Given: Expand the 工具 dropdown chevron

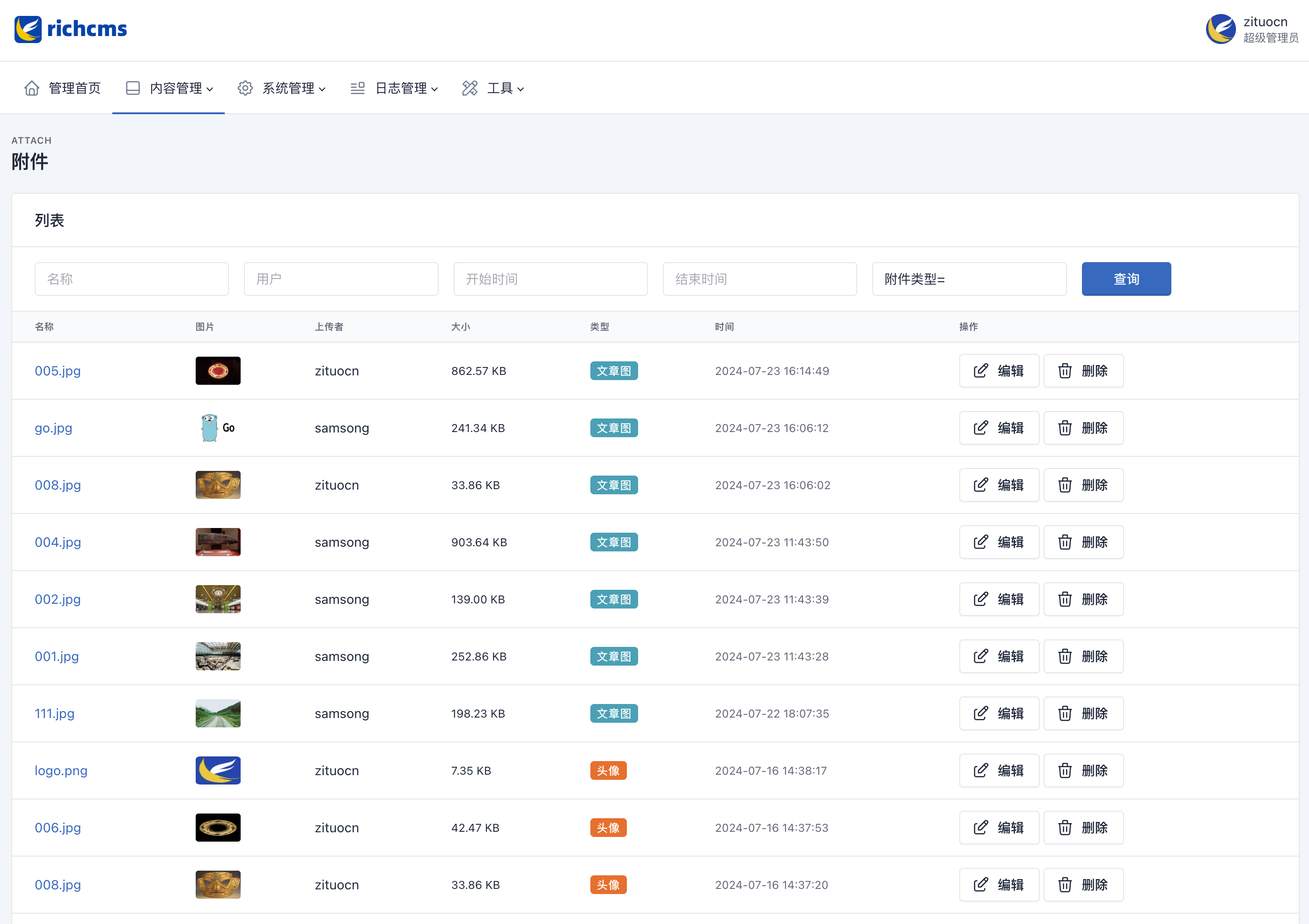Looking at the screenshot, I should point(521,89).
